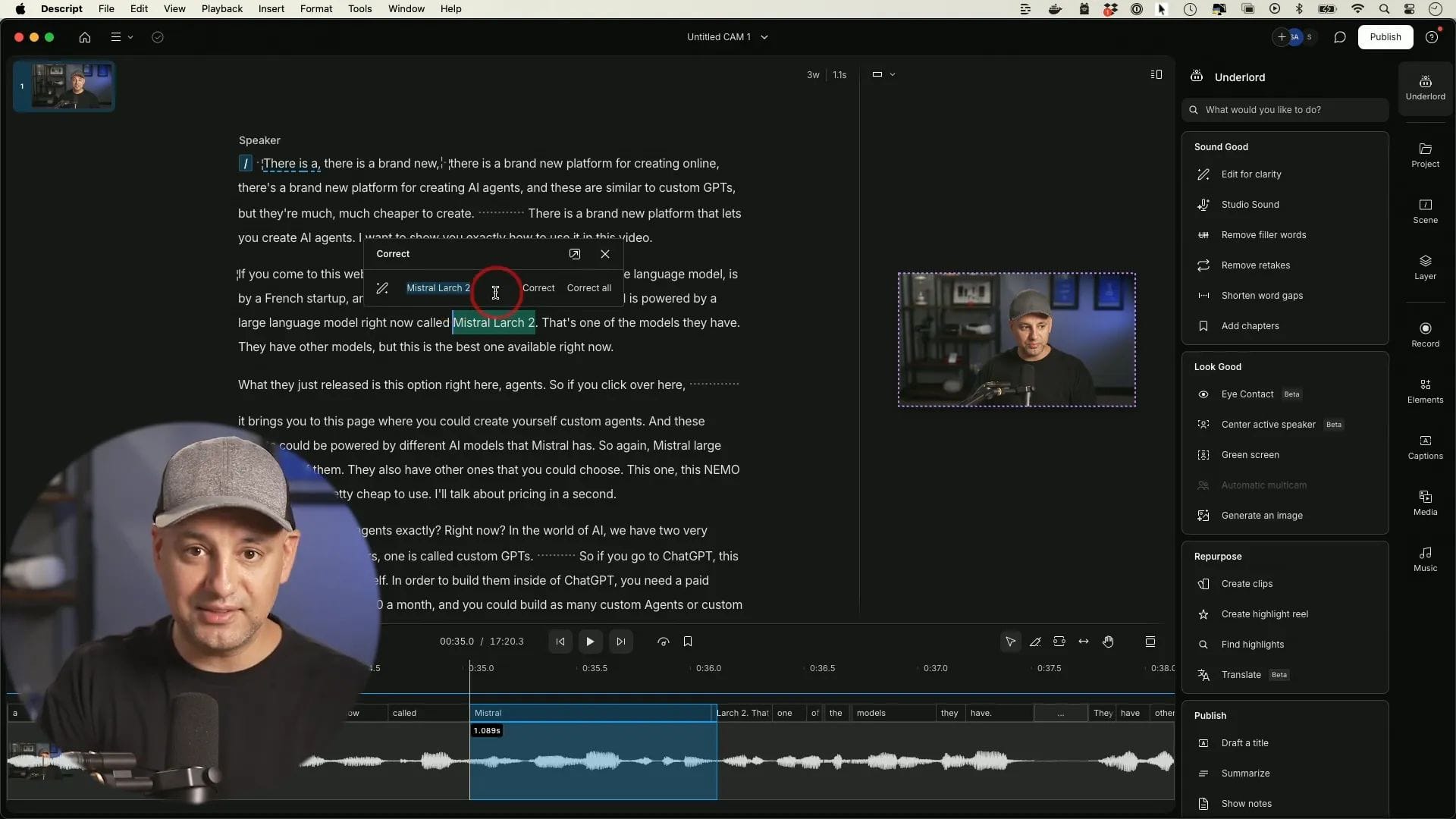
Task: Select the blade edit tool
Action: click(x=1035, y=642)
